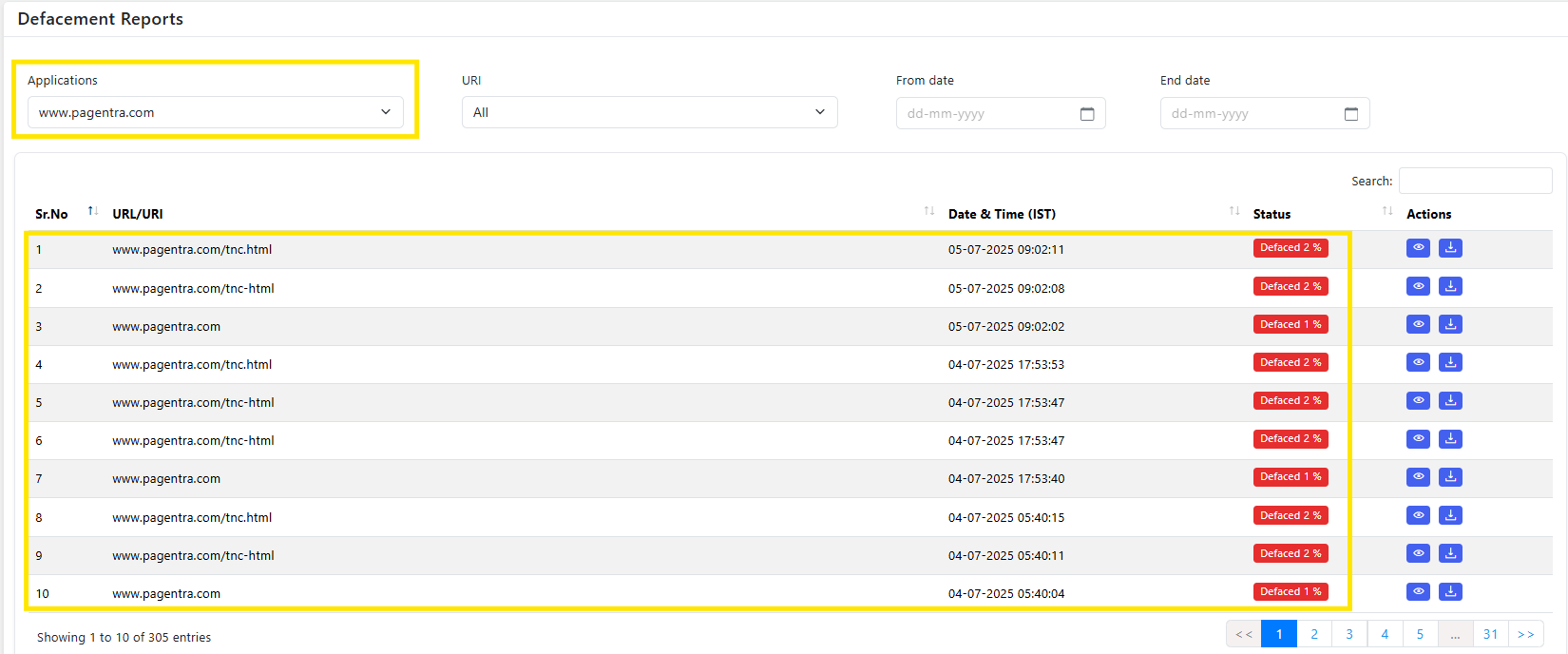
Task: Download the report for row 6
Action: [x=1450, y=438]
